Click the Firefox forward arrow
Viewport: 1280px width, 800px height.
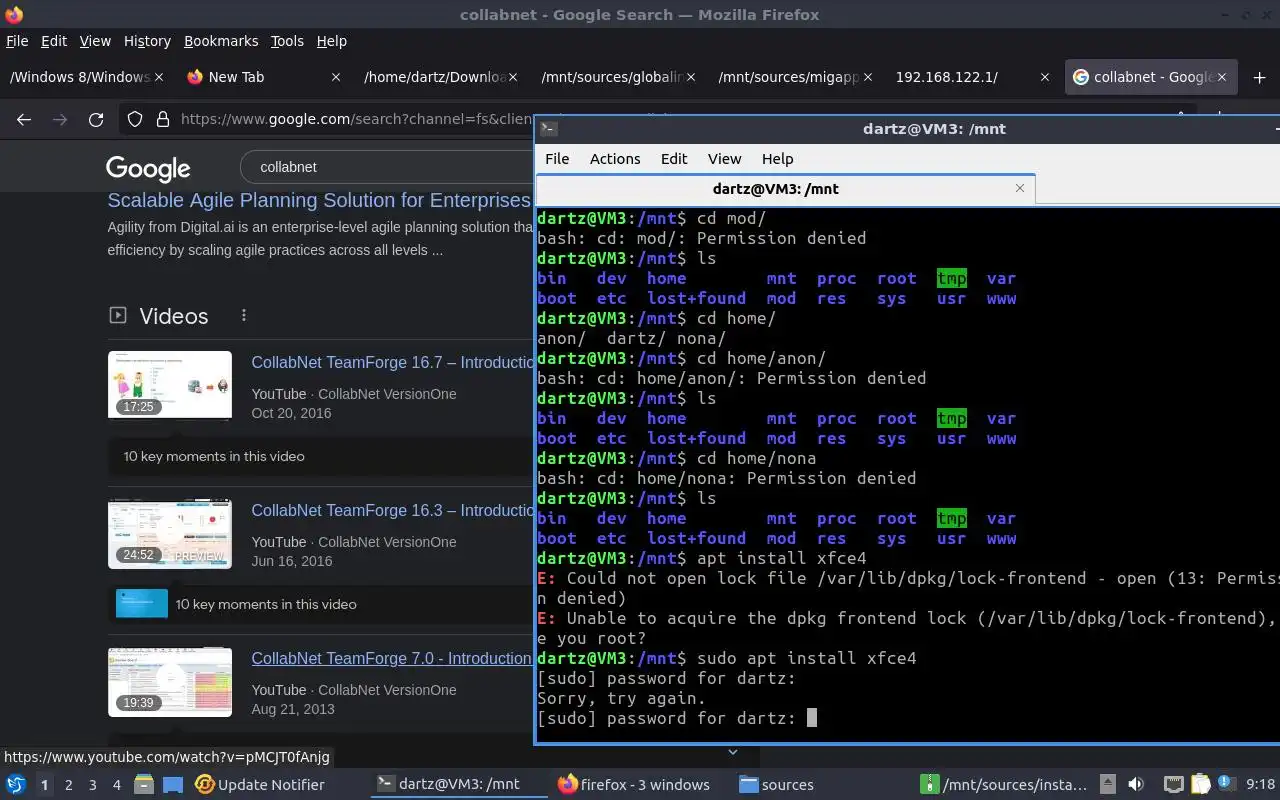click(x=60, y=119)
